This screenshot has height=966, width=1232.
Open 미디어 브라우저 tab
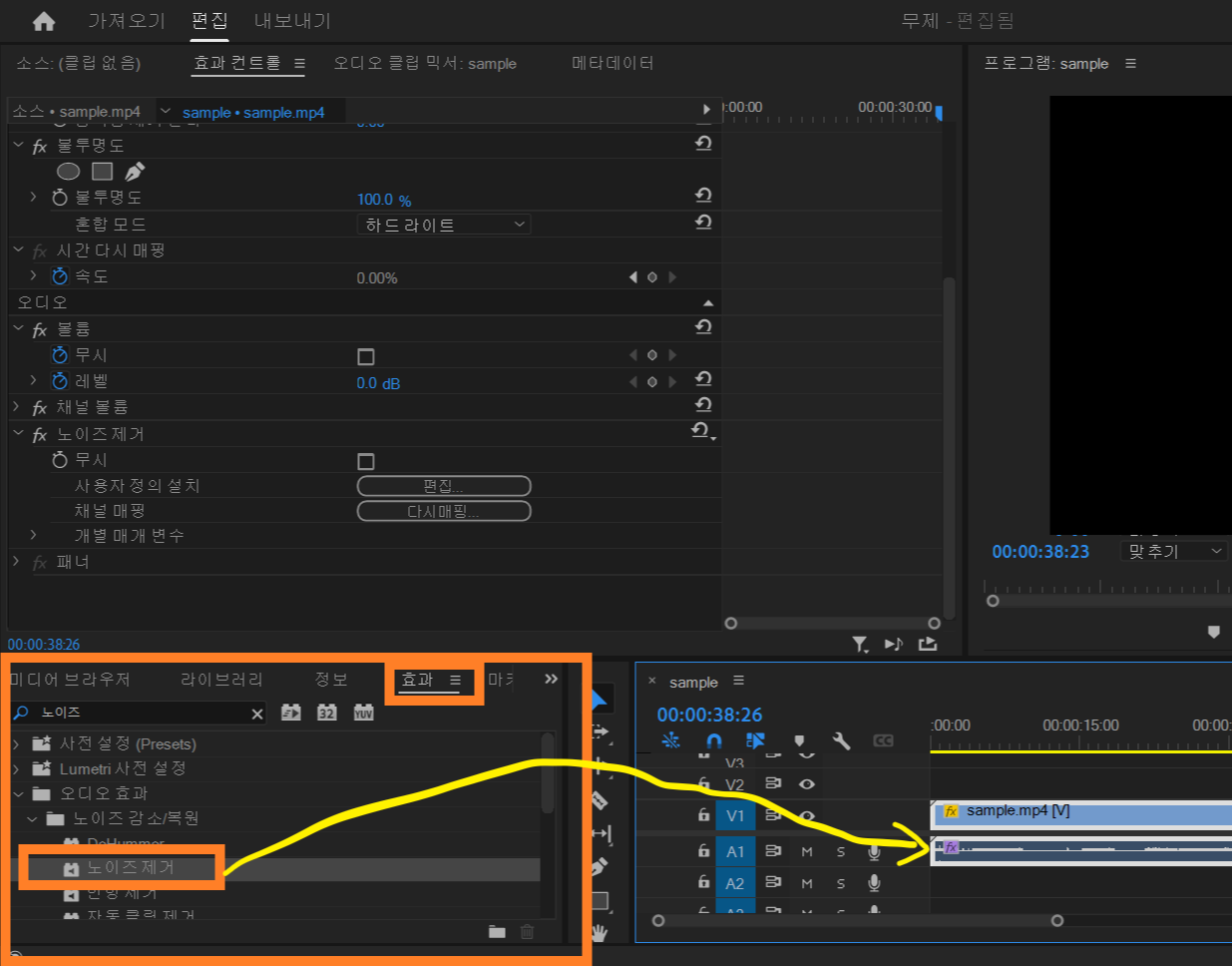pos(70,679)
